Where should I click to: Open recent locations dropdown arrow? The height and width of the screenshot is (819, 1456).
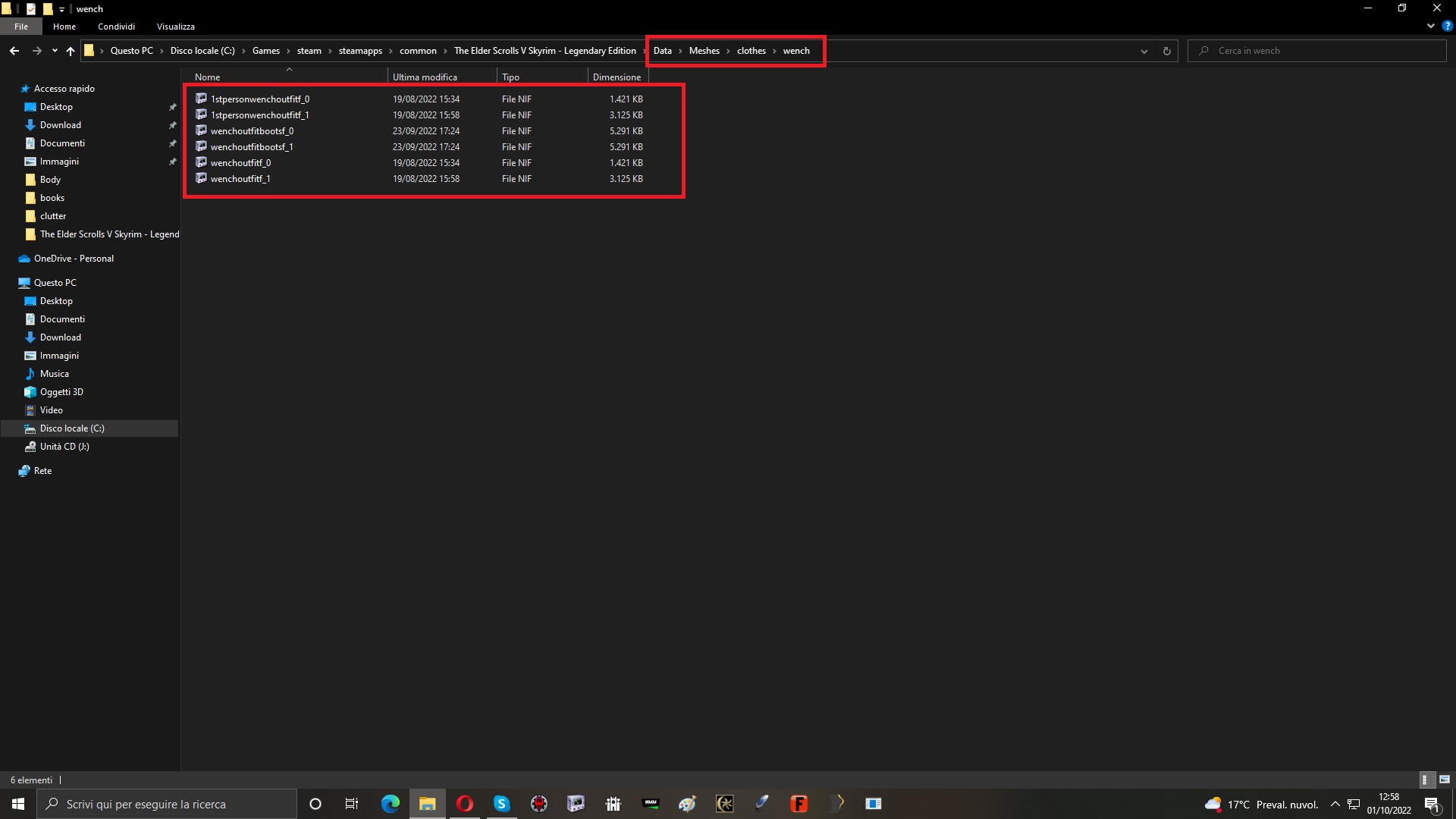(x=55, y=51)
